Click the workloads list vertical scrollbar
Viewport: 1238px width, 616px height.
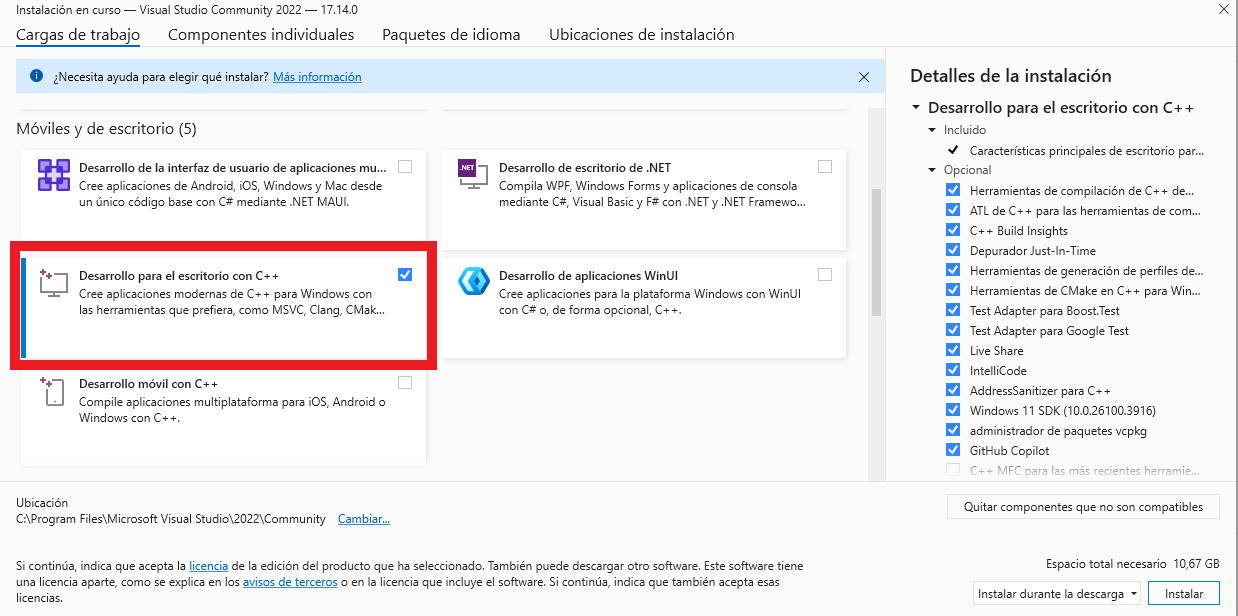[x=877, y=252]
